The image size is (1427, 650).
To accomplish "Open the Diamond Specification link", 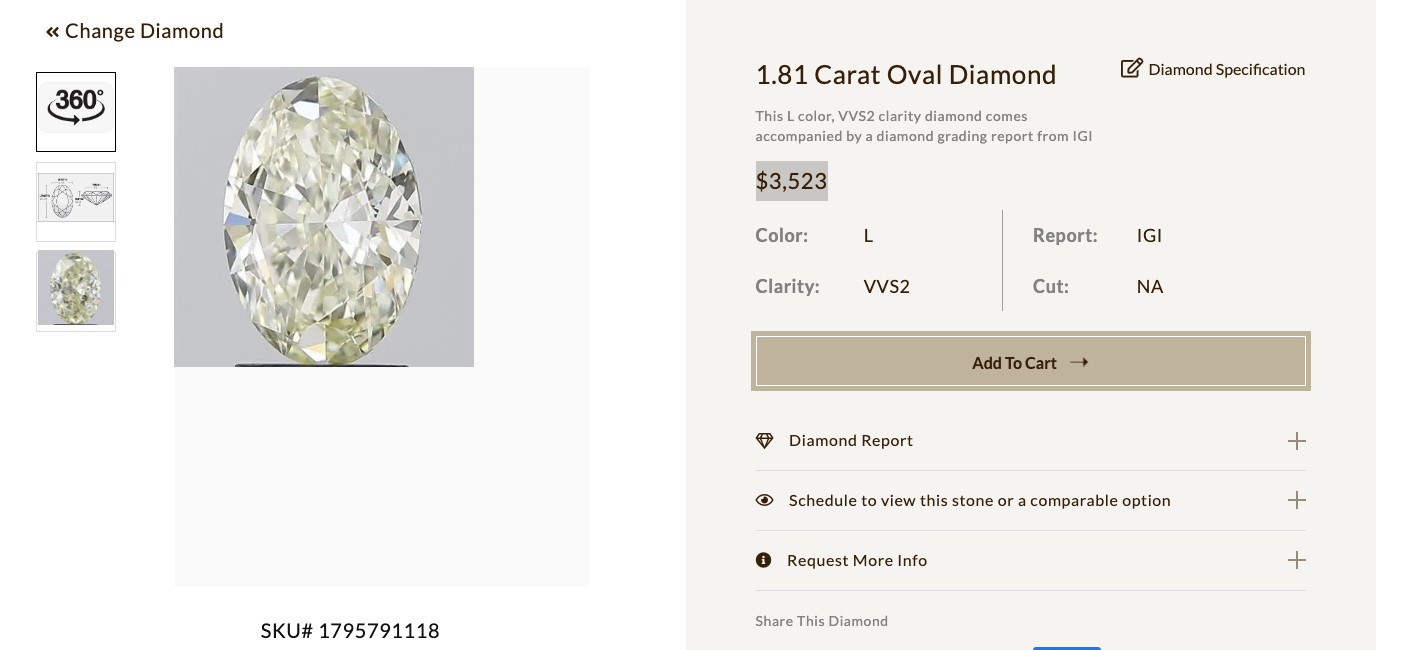I will pyautogui.click(x=1226, y=70).
